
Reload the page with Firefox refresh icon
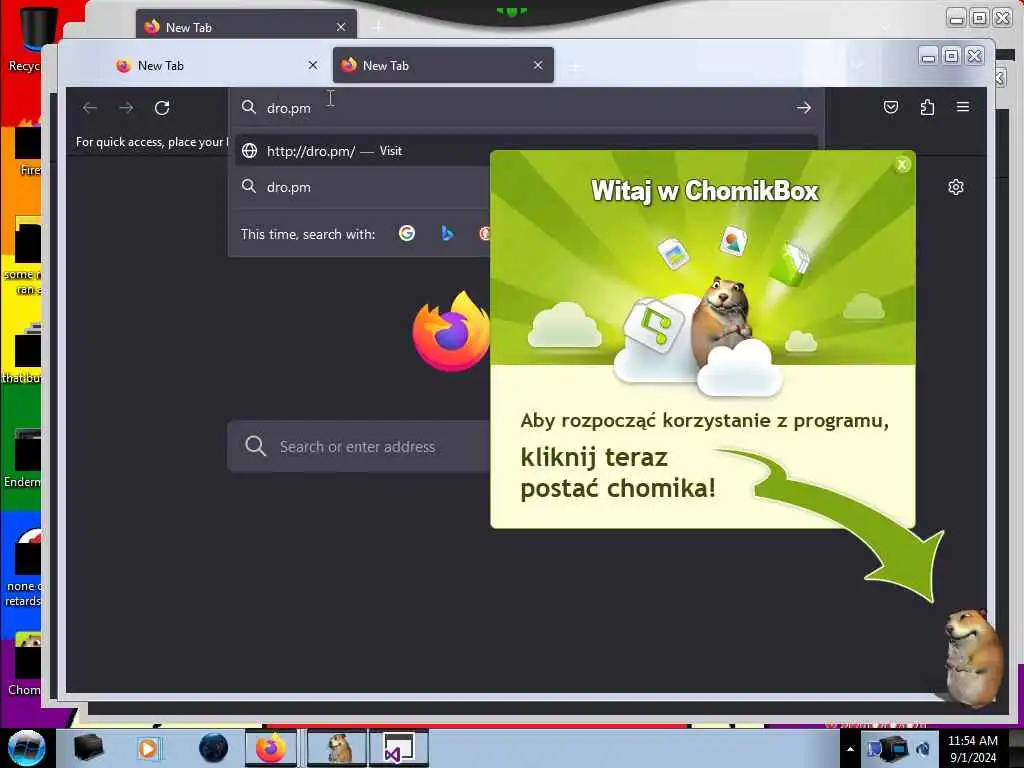point(162,108)
